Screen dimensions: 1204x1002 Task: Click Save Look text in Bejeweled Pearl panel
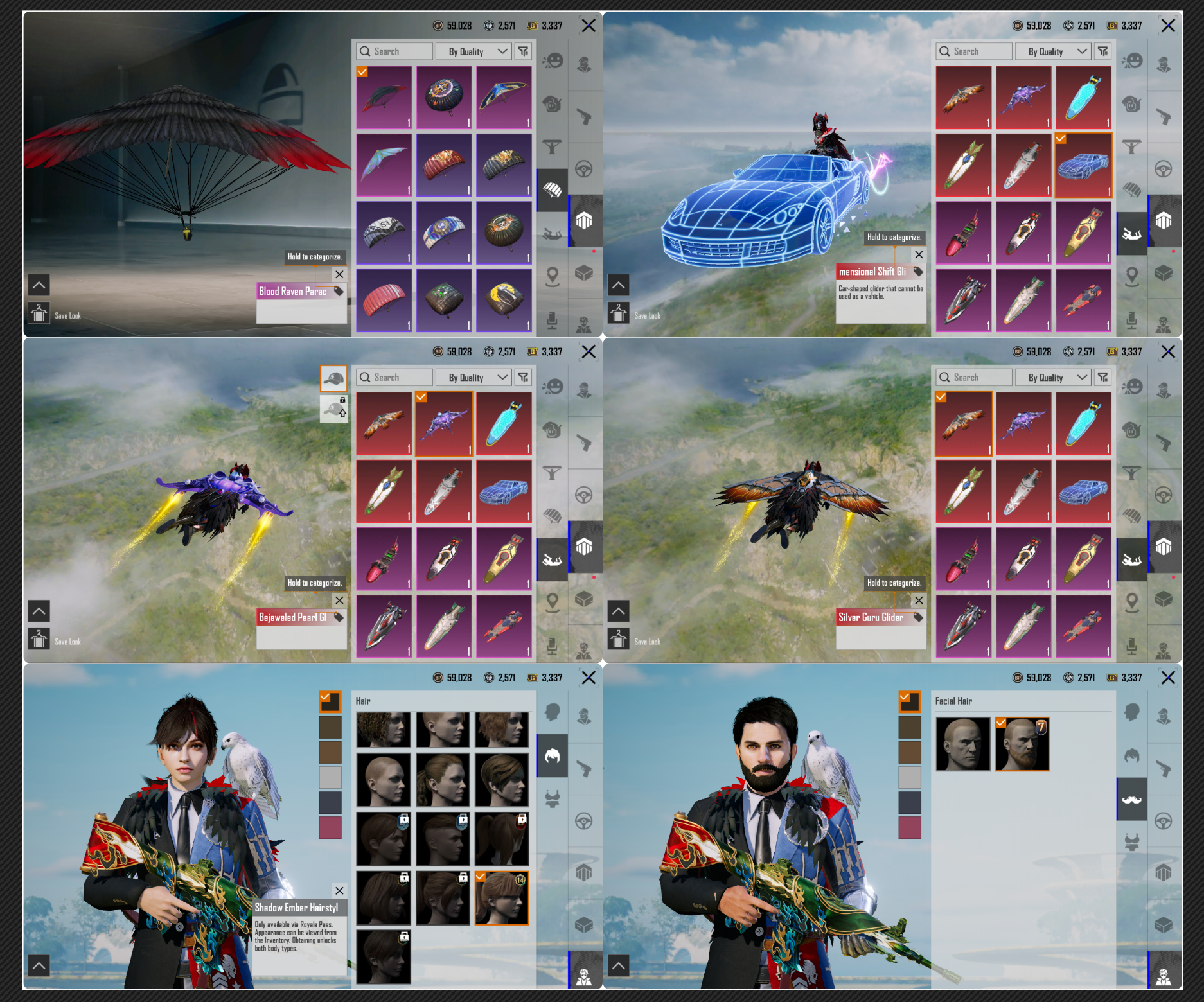coord(68,642)
